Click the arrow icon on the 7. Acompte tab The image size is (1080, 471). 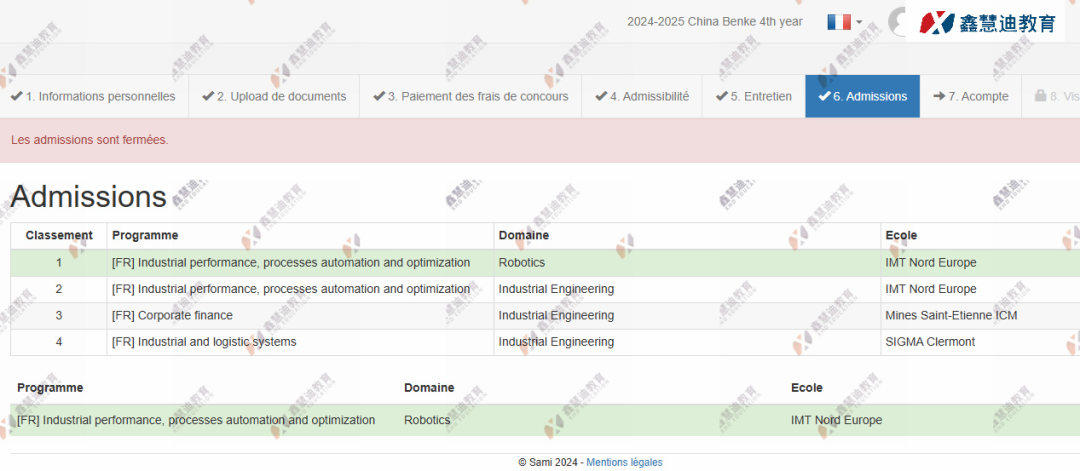pyautogui.click(x=939, y=96)
